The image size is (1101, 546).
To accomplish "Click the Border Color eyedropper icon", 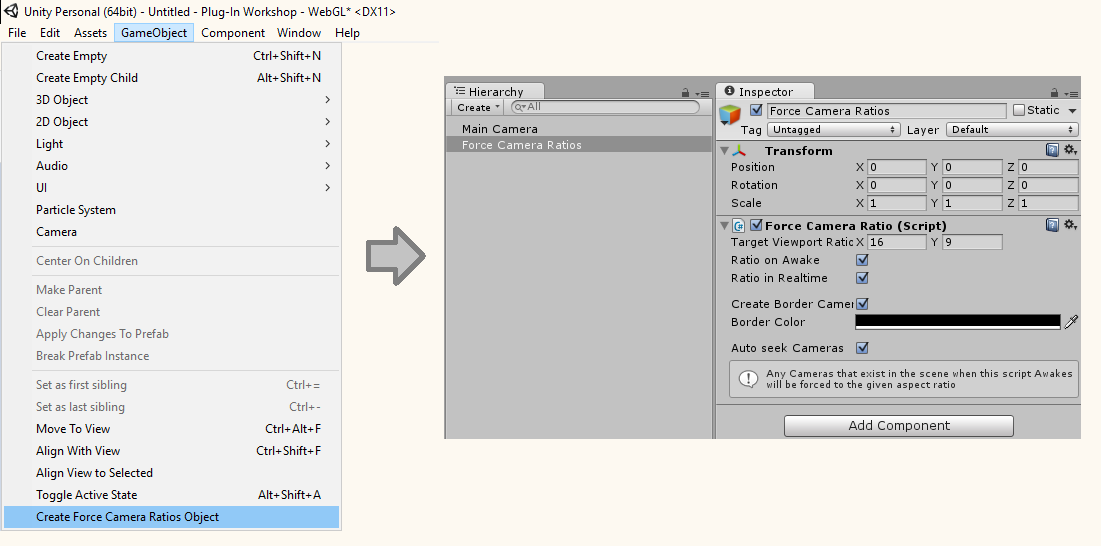I will [1071, 322].
